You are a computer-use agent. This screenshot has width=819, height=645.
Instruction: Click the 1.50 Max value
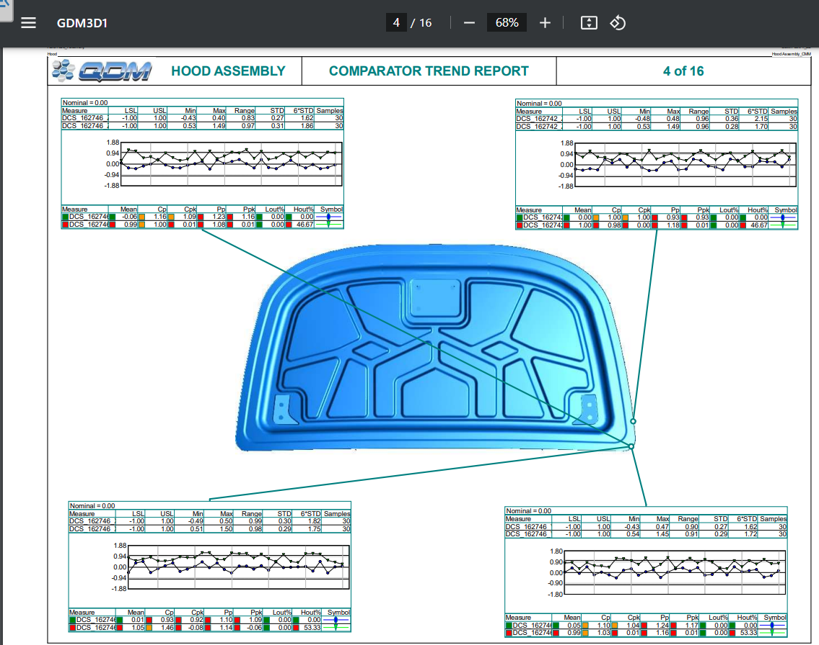pyautogui.click(x=226, y=529)
